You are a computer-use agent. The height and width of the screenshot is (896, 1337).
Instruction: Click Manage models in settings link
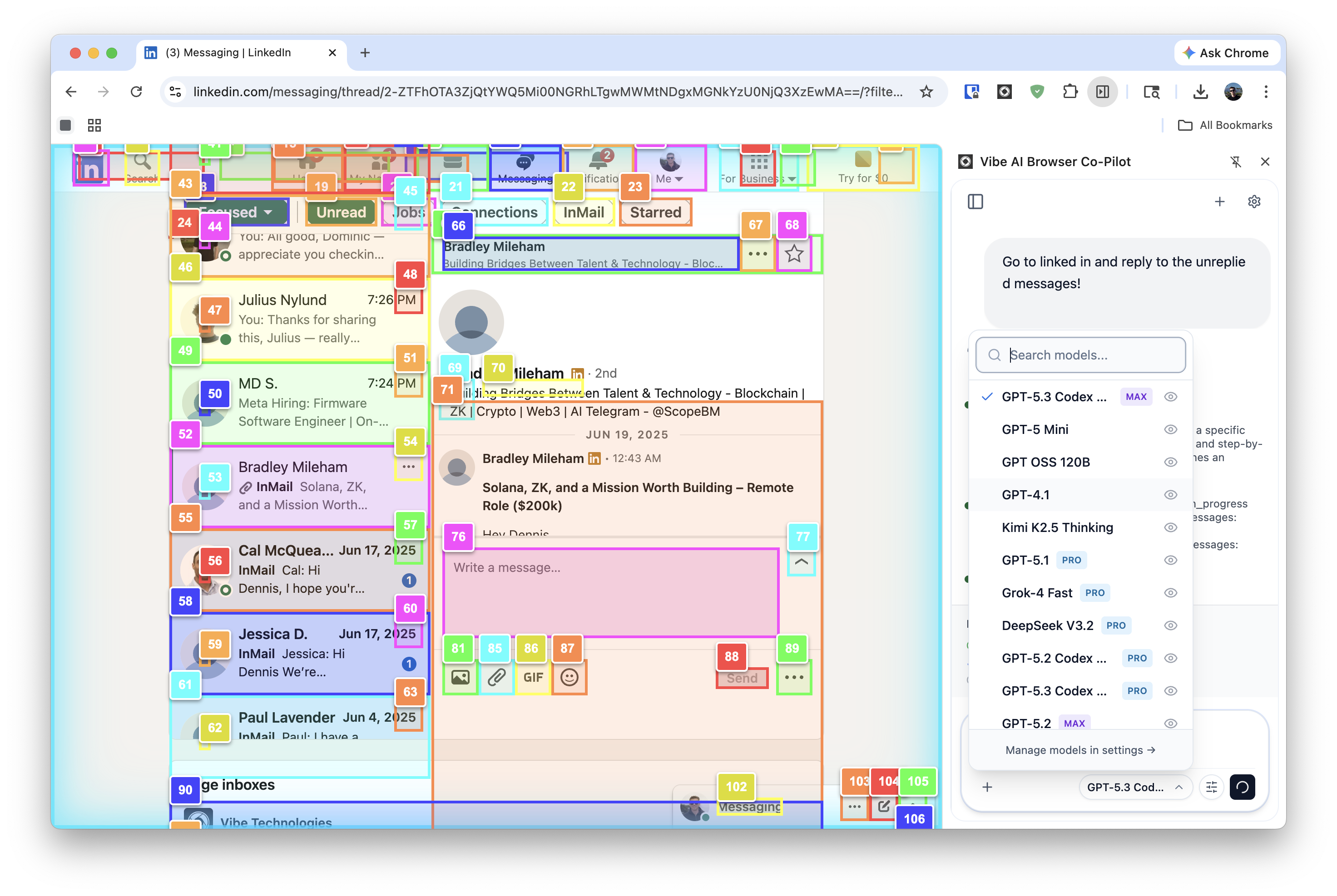click(1080, 750)
